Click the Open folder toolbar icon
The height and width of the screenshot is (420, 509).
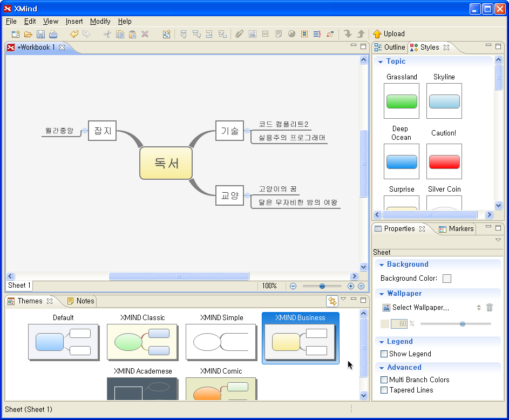pyautogui.click(x=28, y=34)
